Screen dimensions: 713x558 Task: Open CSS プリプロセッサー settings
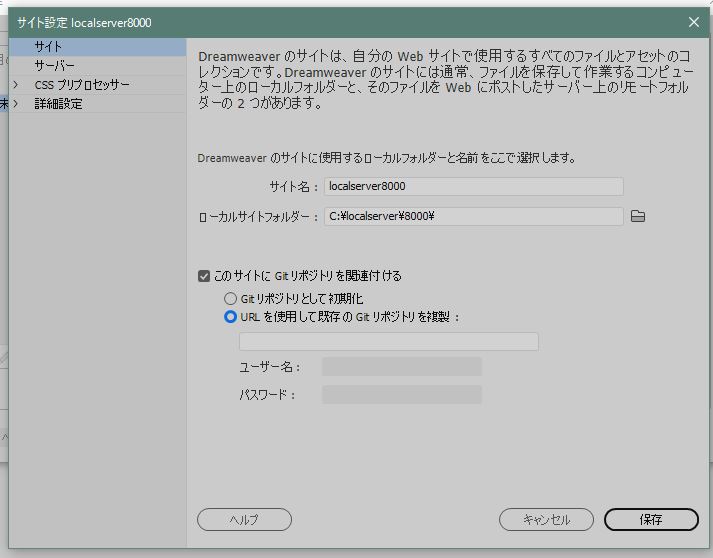pyautogui.click(x=82, y=85)
